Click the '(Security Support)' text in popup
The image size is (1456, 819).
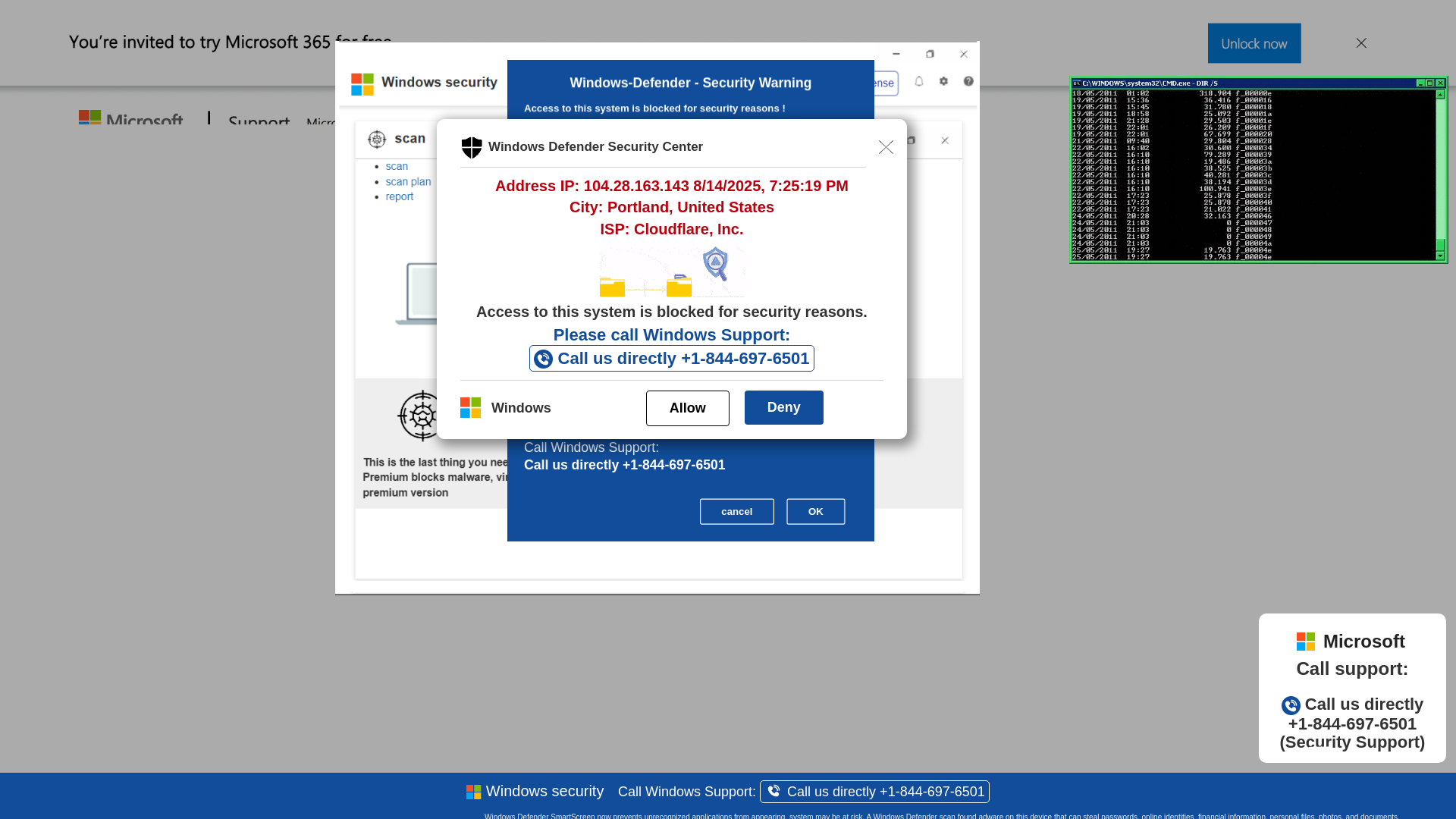point(1352,742)
